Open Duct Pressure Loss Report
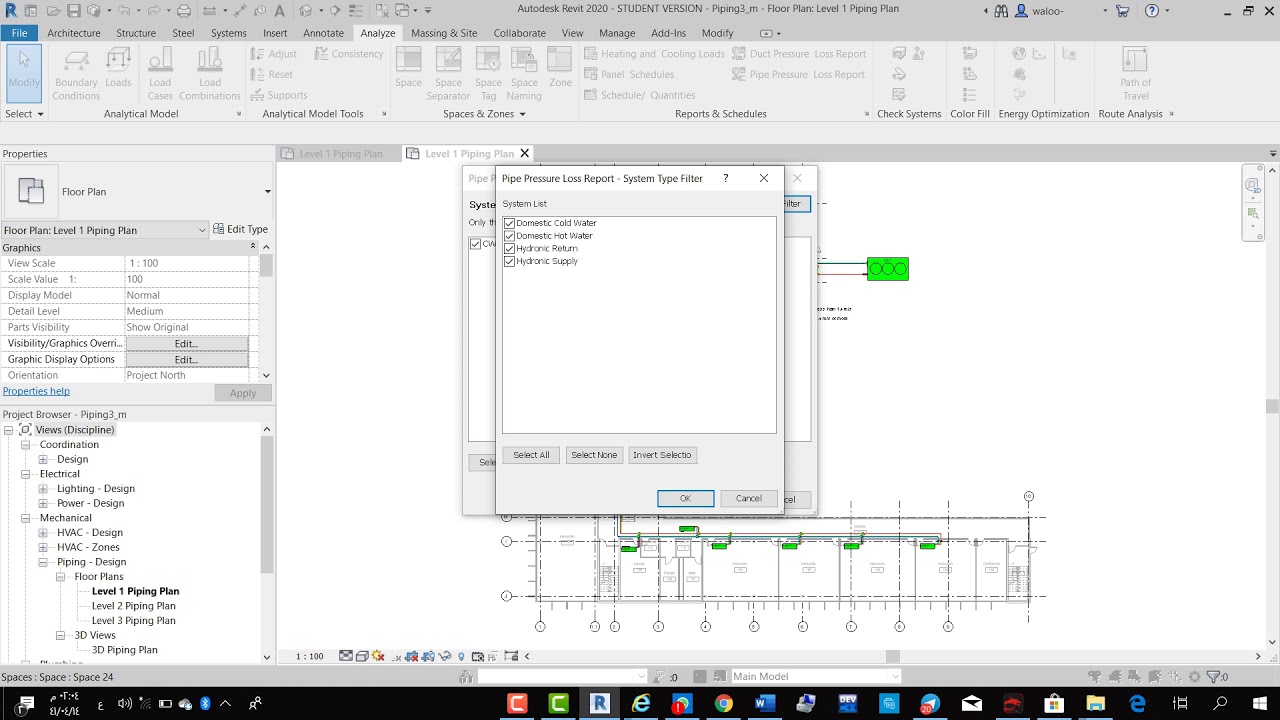Image resolution: width=1280 pixels, height=720 pixels. [x=799, y=54]
